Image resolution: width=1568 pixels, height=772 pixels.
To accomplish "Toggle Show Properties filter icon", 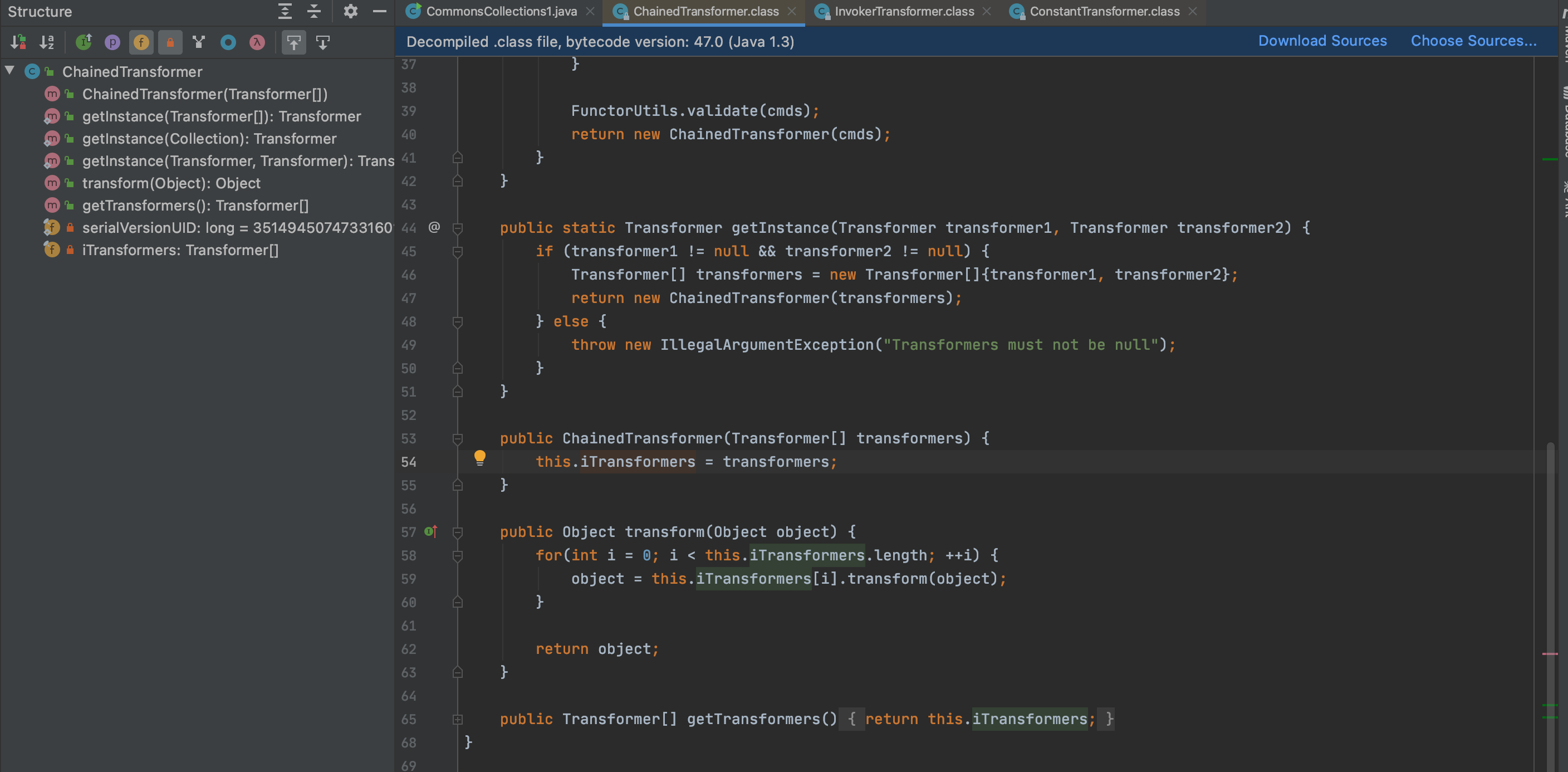I will 112,42.
